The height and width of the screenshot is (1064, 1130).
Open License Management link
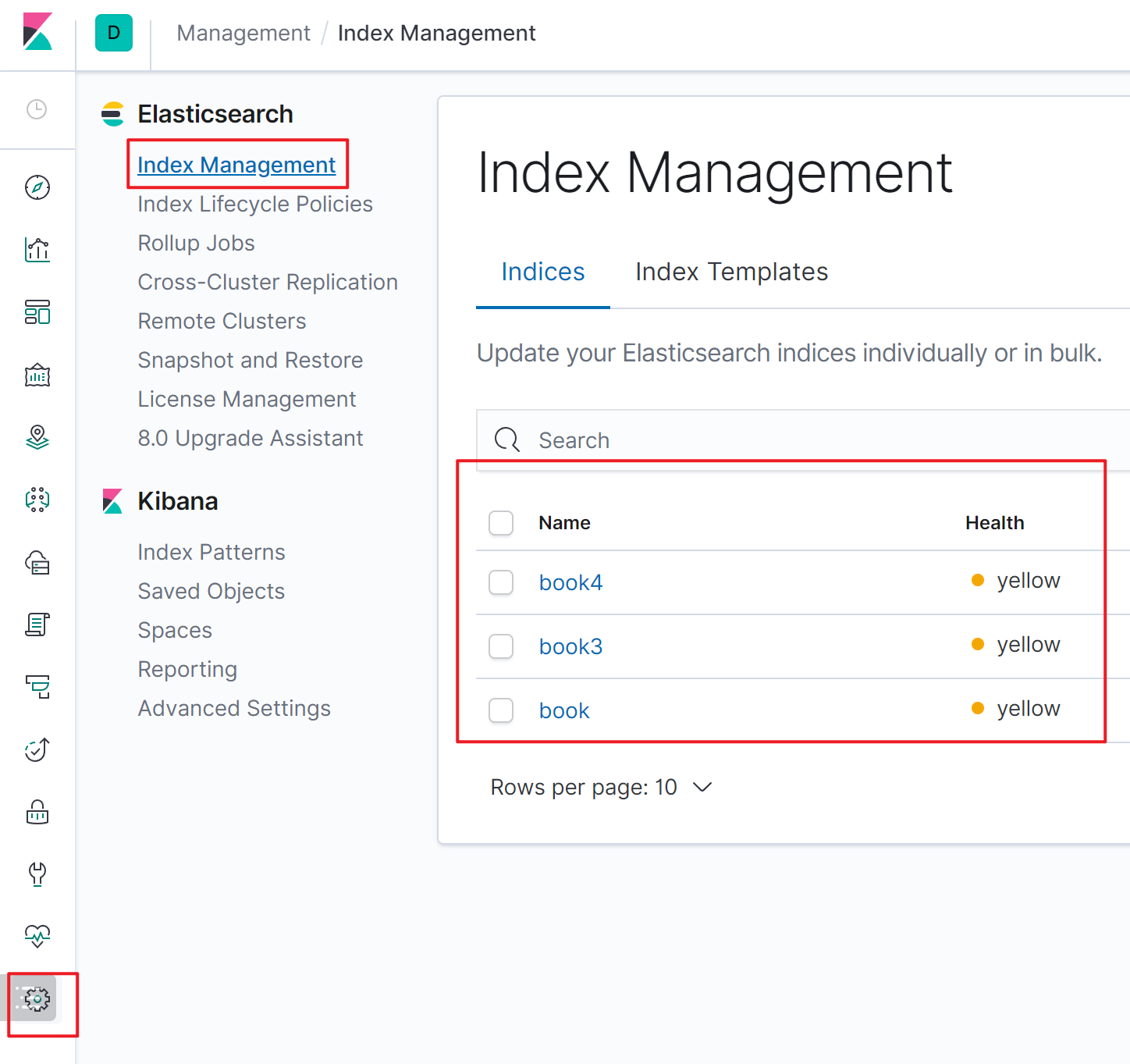click(x=247, y=399)
